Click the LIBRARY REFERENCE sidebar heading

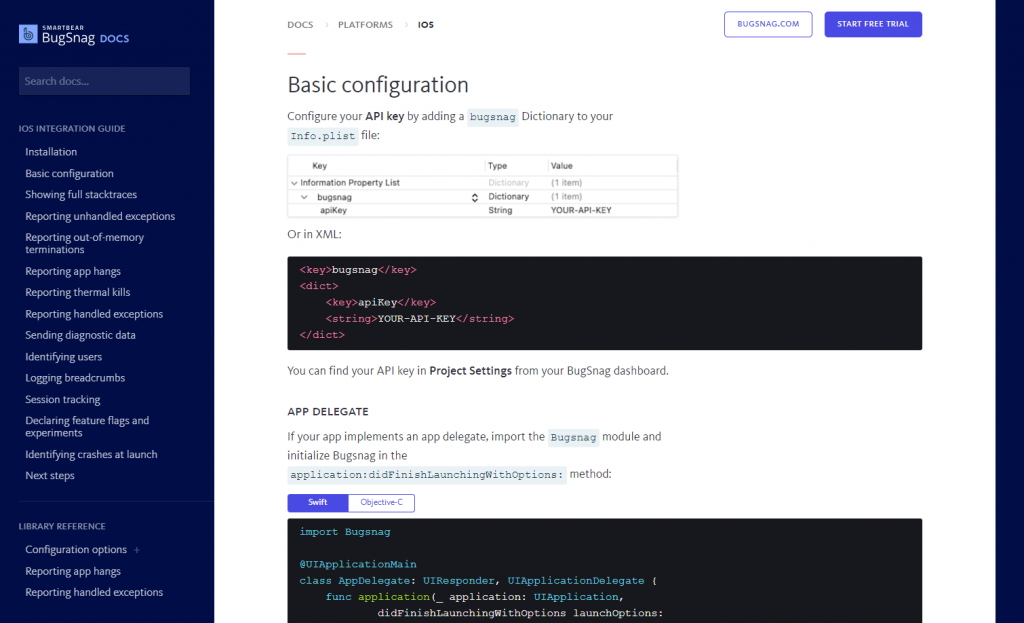[62, 526]
